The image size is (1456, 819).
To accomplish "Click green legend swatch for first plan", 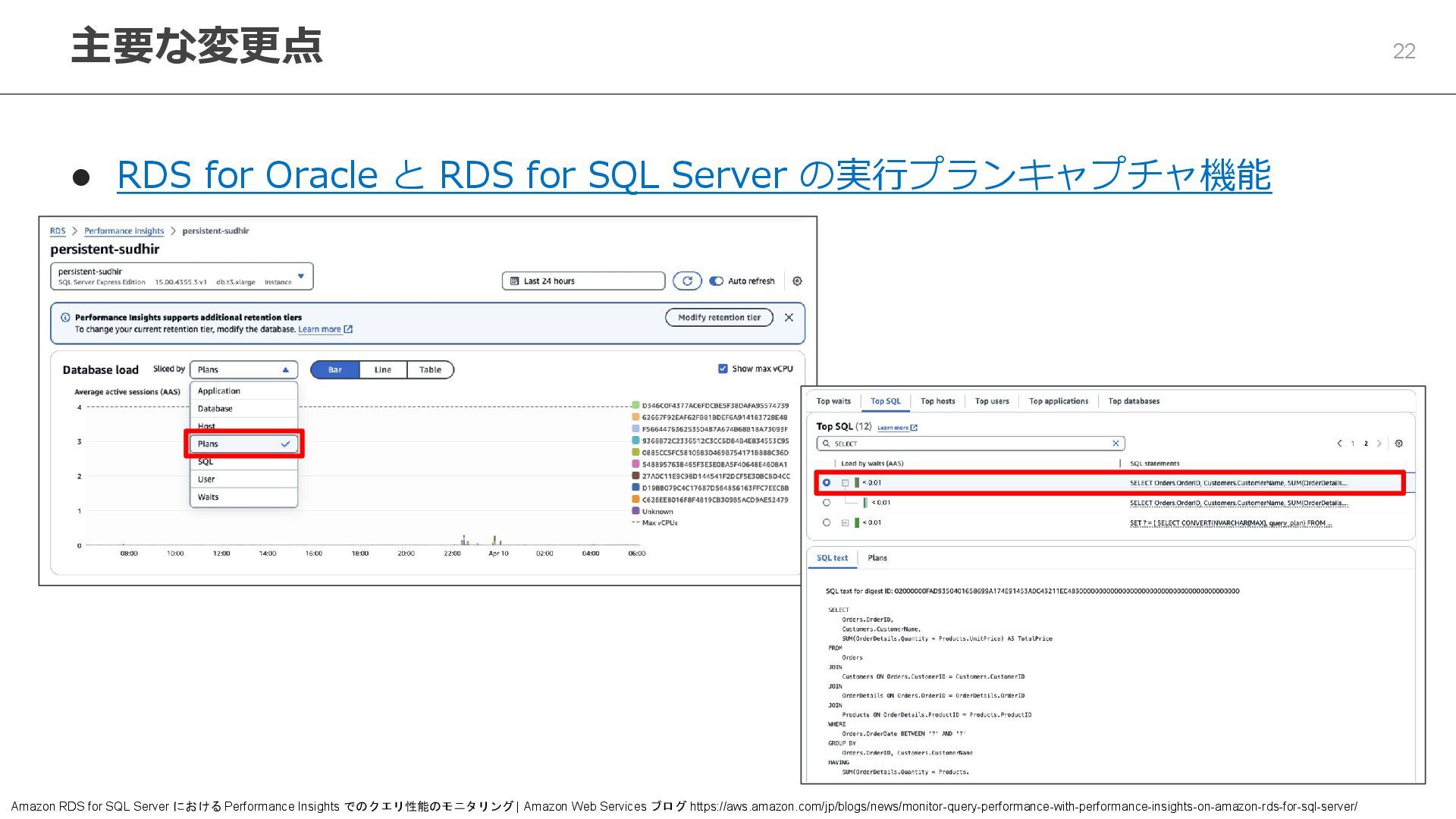I will [x=635, y=406].
